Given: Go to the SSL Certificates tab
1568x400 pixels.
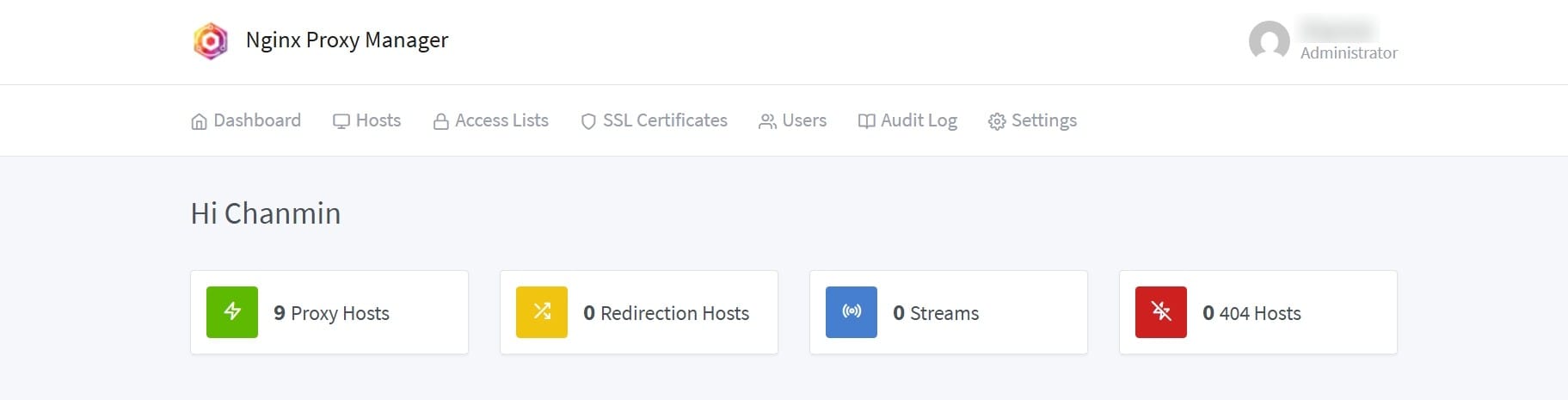Looking at the screenshot, I should pos(664,120).
